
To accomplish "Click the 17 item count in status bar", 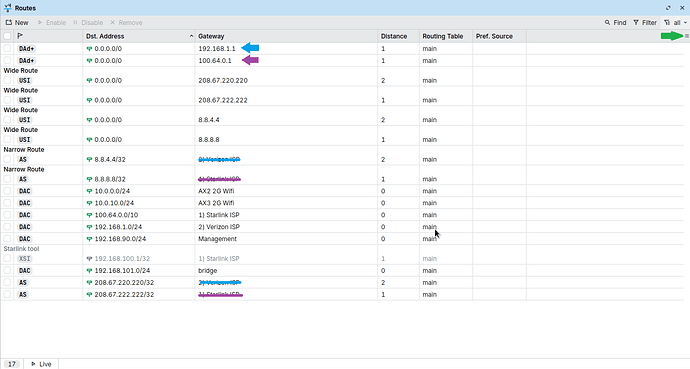I will (12, 364).
